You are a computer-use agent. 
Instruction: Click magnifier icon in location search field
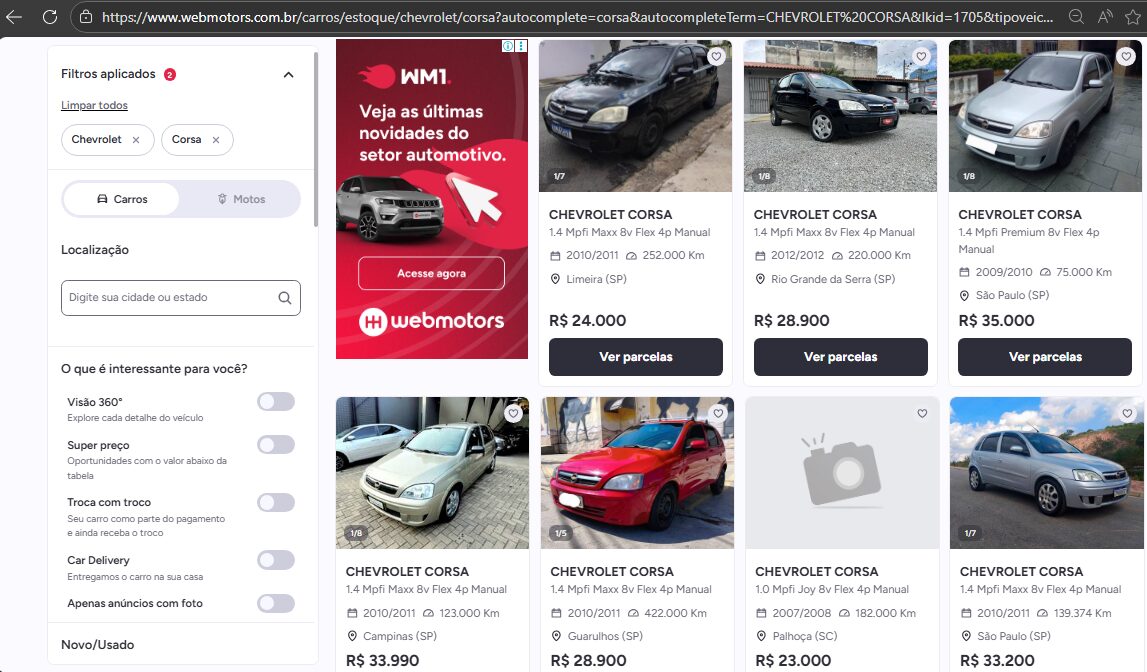pyautogui.click(x=284, y=298)
